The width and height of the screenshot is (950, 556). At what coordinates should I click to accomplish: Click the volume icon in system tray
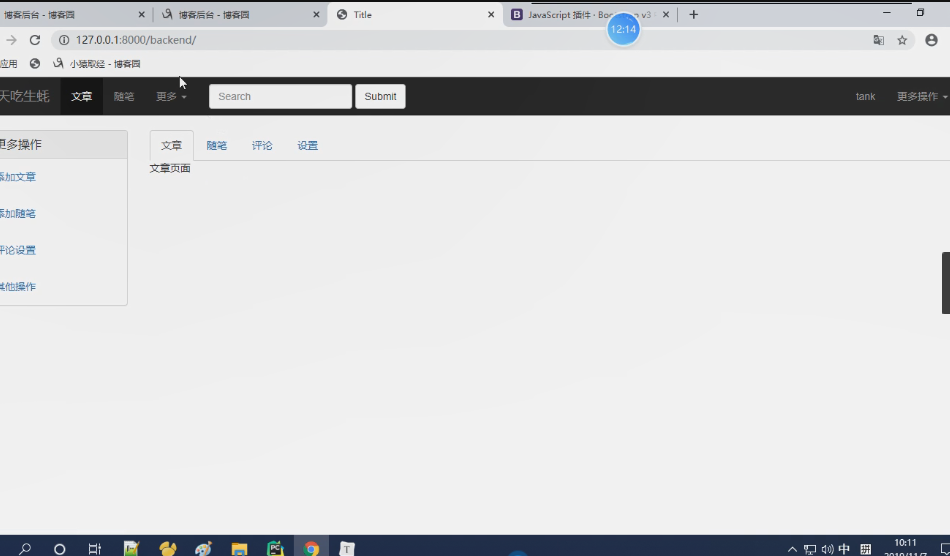click(x=828, y=549)
